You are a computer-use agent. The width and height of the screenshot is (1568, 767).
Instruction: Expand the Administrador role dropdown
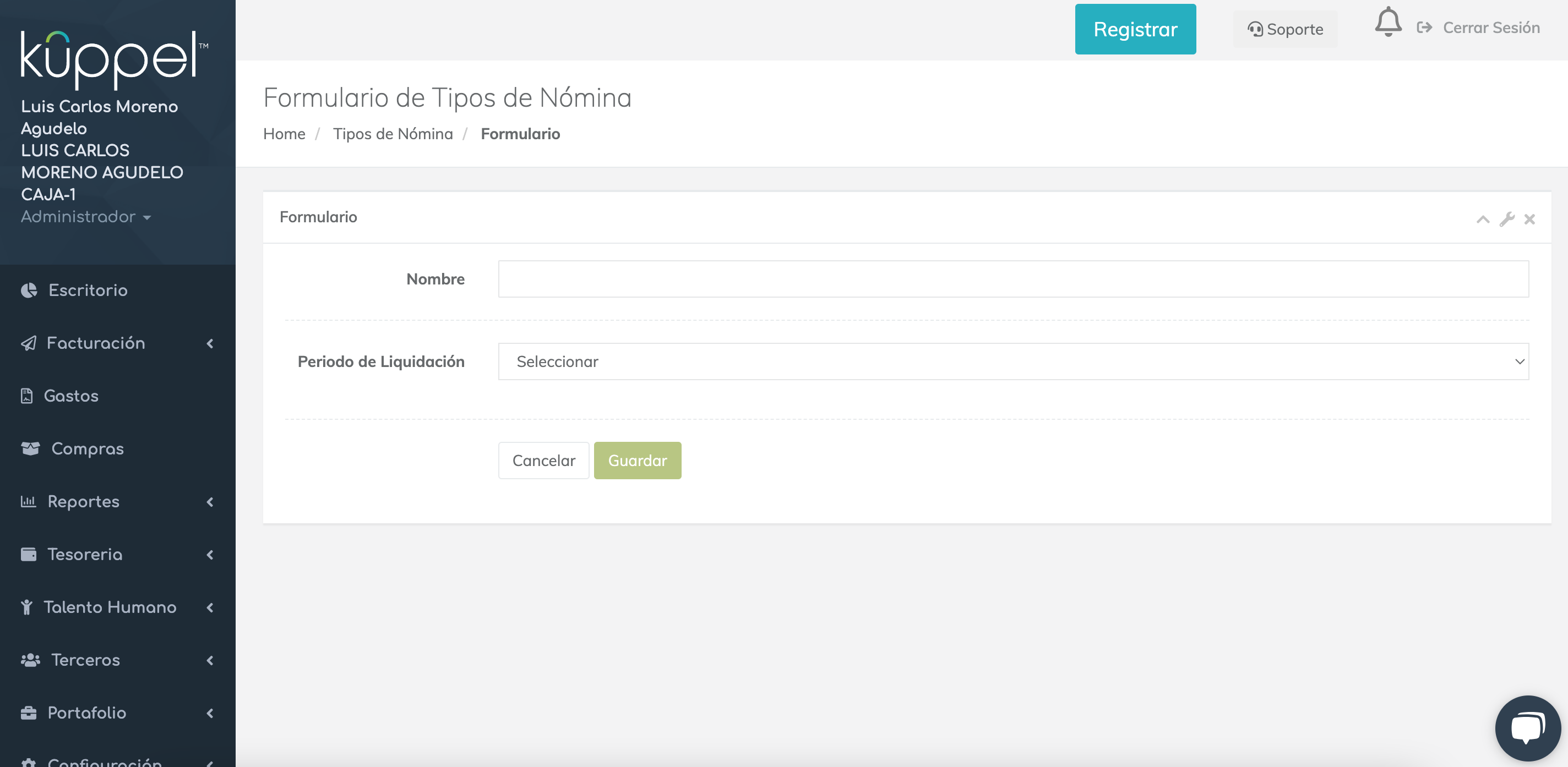pos(86,217)
